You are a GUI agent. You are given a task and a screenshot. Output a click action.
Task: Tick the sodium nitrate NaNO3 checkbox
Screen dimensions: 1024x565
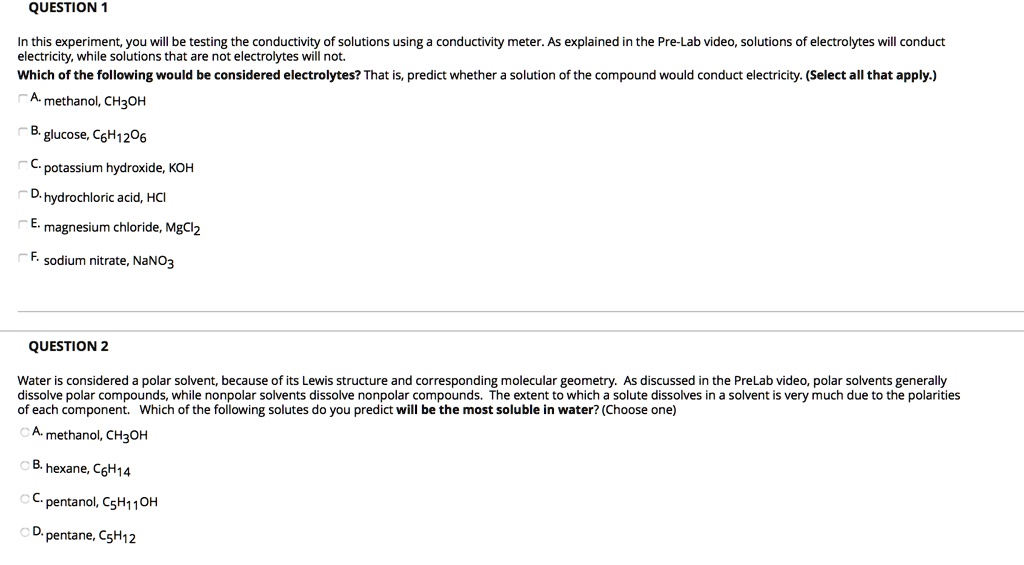pos(23,258)
